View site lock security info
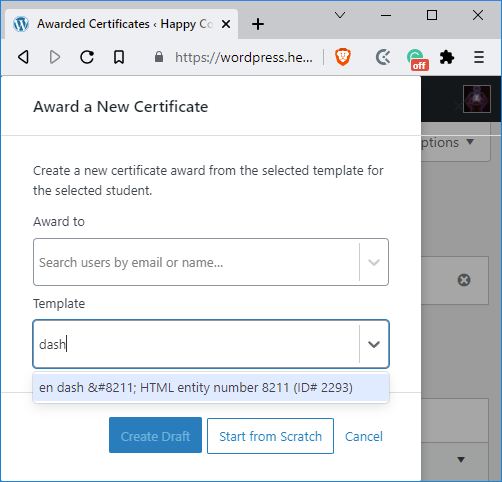This screenshot has width=502, height=482. click(159, 57)
